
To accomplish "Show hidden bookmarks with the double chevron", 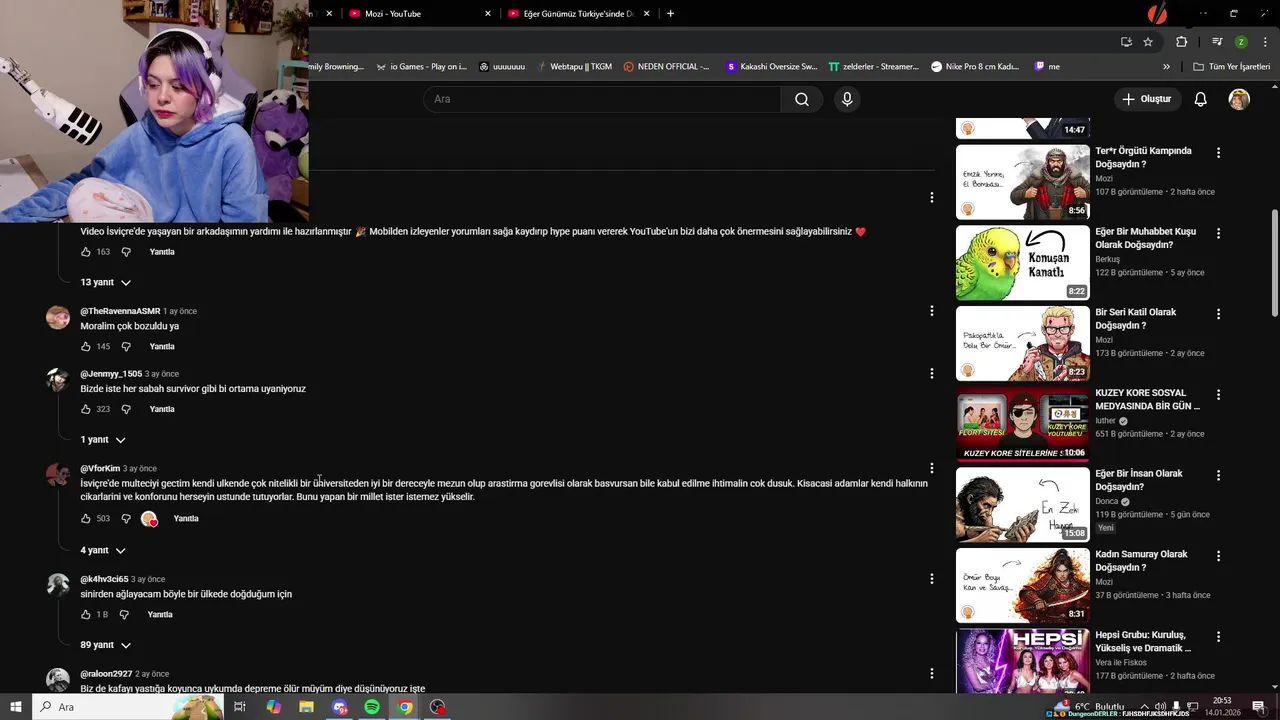I will 1166,67.
